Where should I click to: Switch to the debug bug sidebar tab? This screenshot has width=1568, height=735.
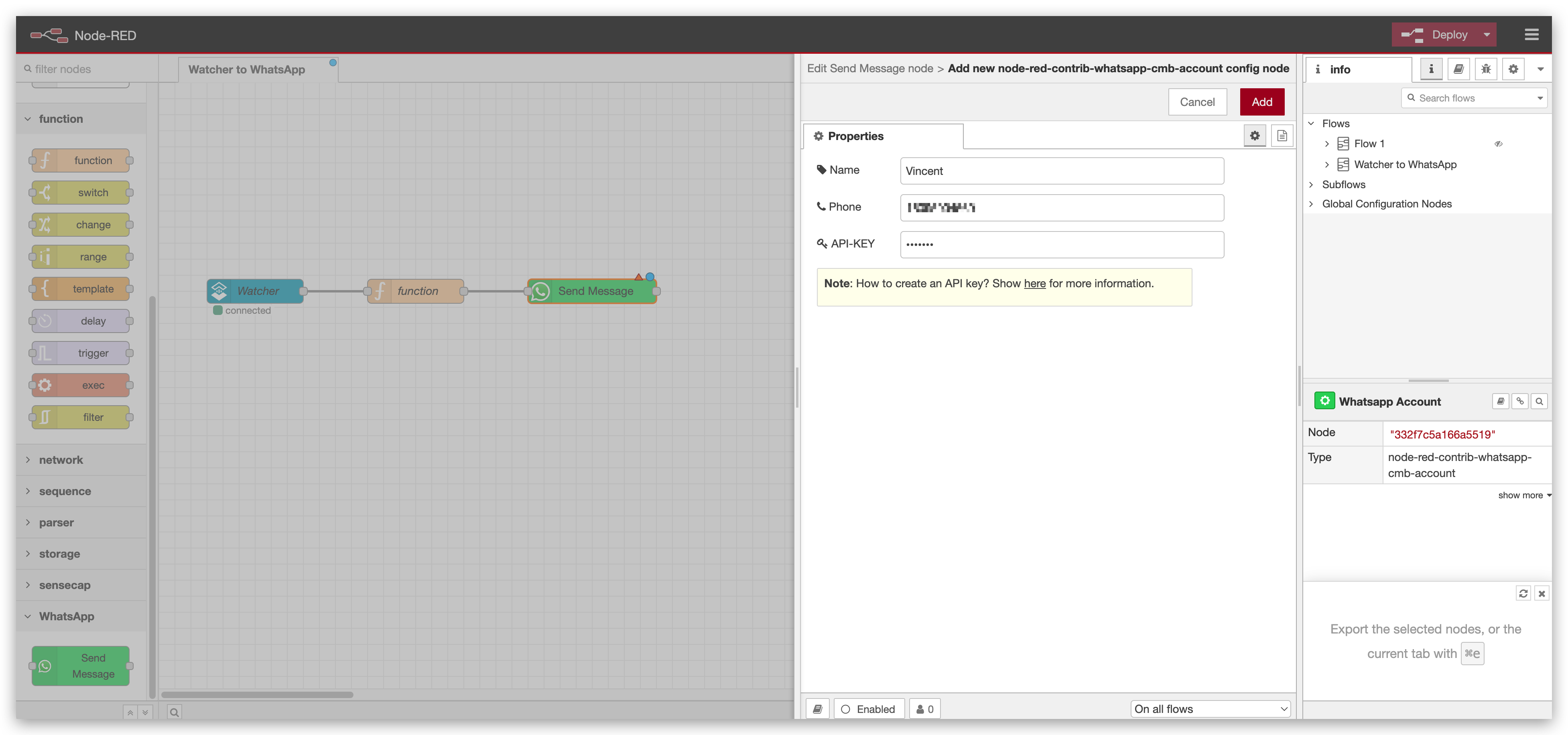[1486, 69]
